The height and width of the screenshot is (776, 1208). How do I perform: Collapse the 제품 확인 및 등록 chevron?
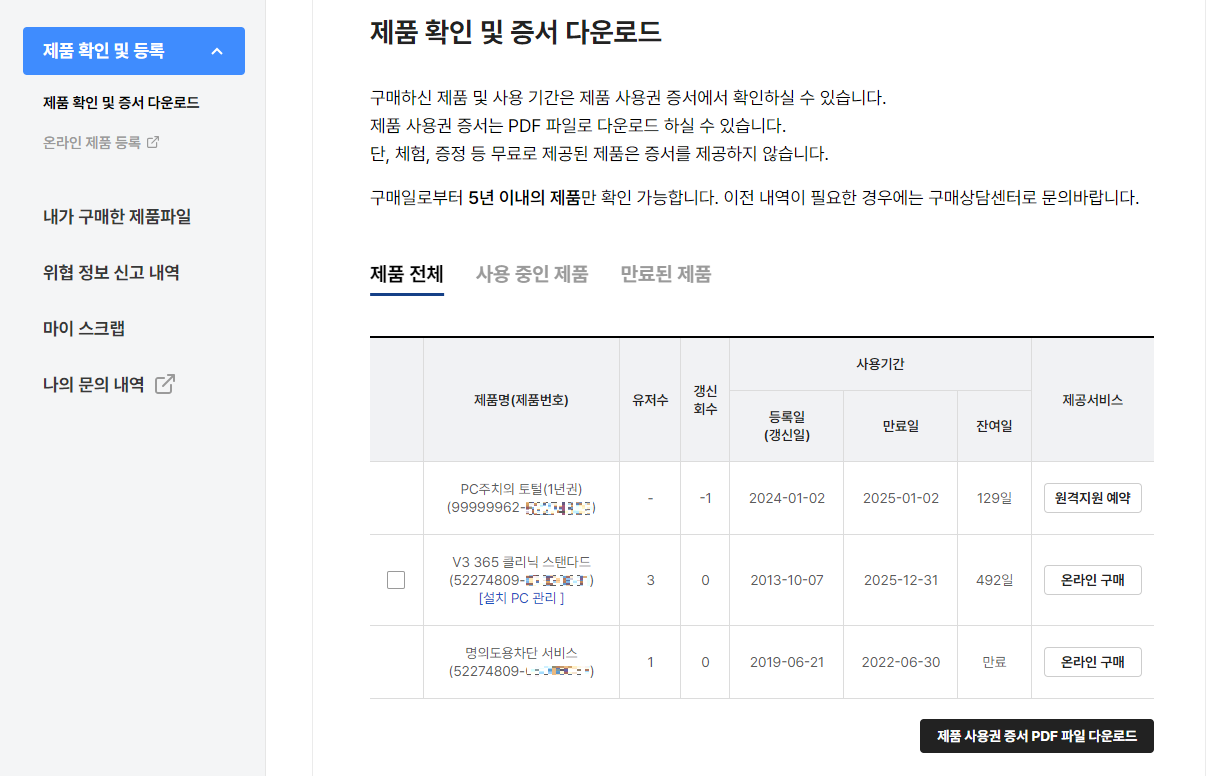(x=217, y=51)
